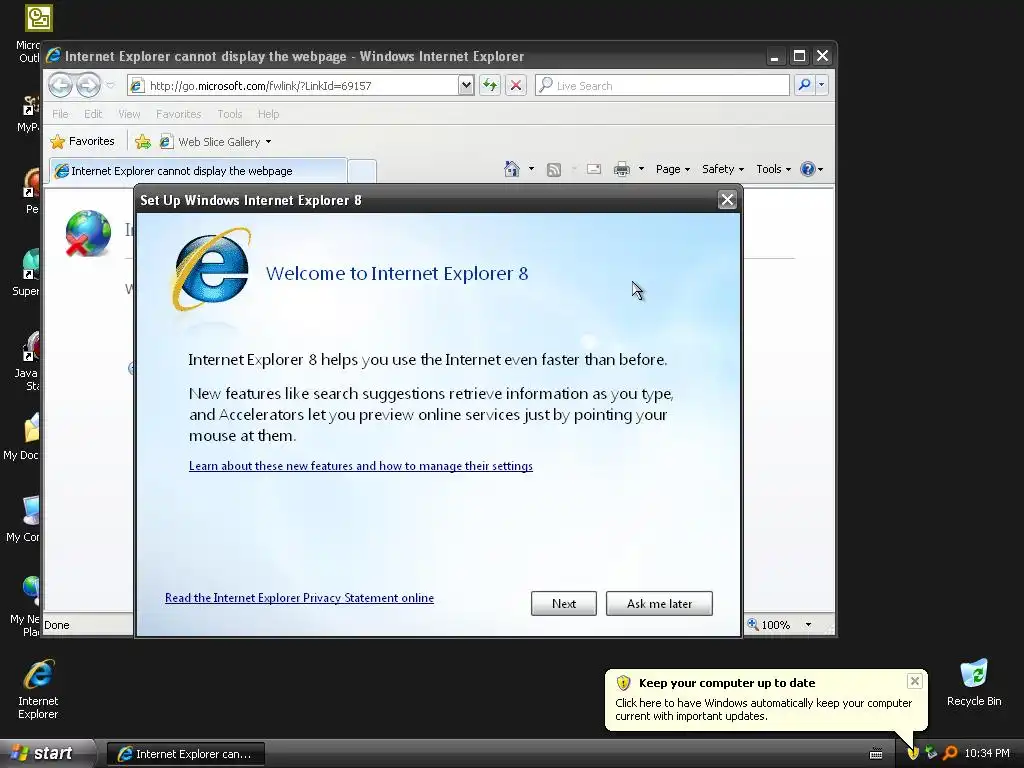Viewport: 1024px width, 768px height.
Task: Click the RSS Feeds icon
Action: pyautogui.click(x=554, y=170)
